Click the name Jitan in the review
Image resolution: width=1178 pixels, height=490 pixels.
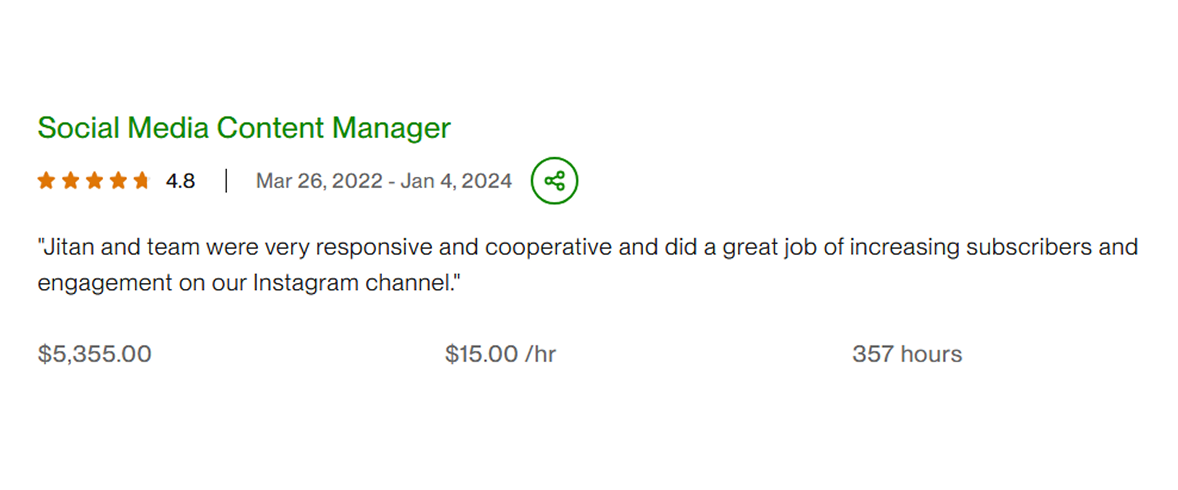point(66,247)
